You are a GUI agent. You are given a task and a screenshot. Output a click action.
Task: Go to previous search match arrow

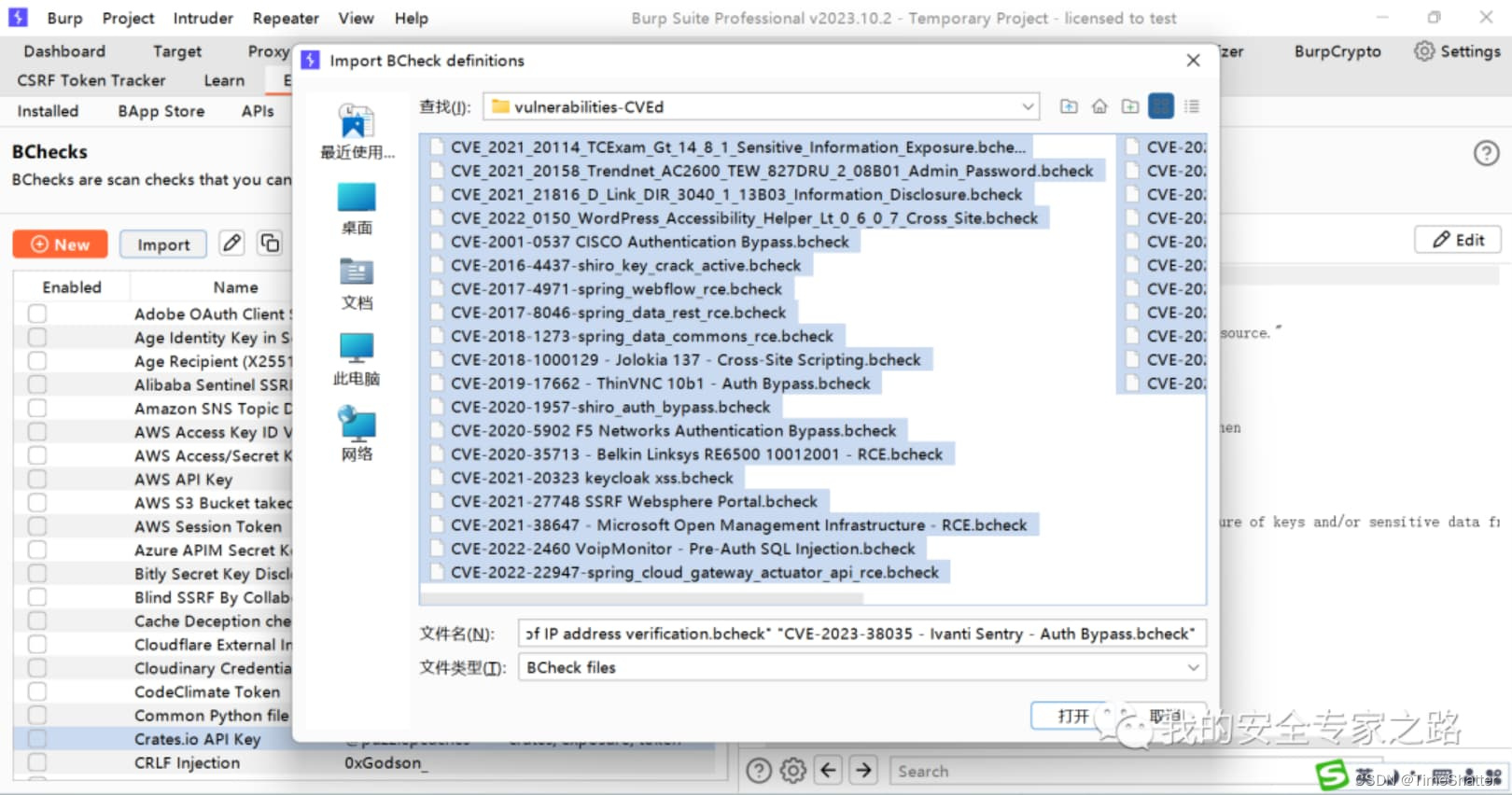coord(828,770)
